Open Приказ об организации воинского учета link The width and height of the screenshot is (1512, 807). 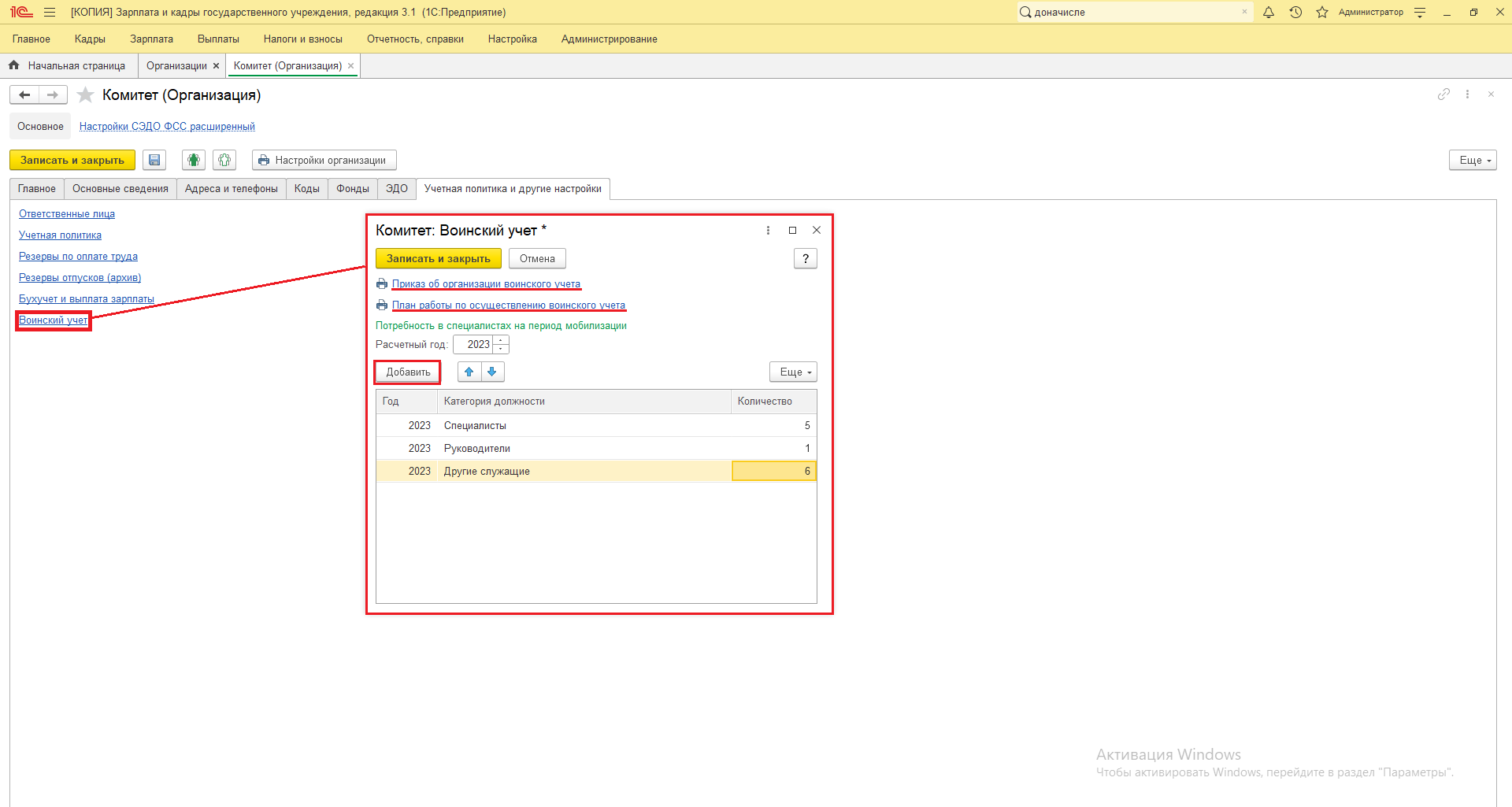pyautogui.click(x=486, y=284)
